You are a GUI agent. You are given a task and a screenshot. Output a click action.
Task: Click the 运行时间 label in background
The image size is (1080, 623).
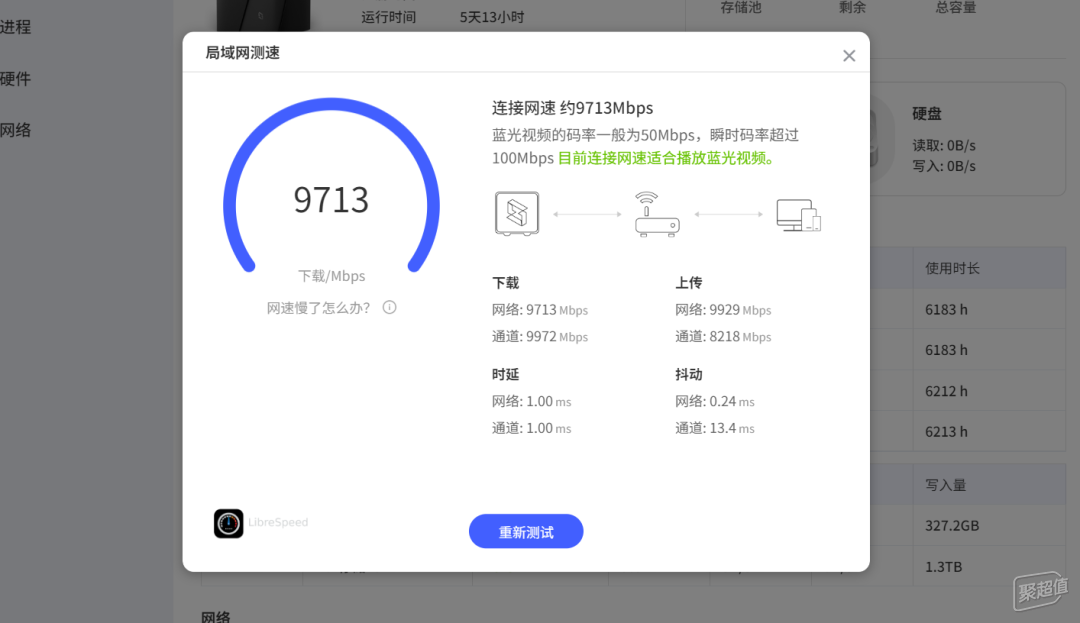tap(388, 17)
